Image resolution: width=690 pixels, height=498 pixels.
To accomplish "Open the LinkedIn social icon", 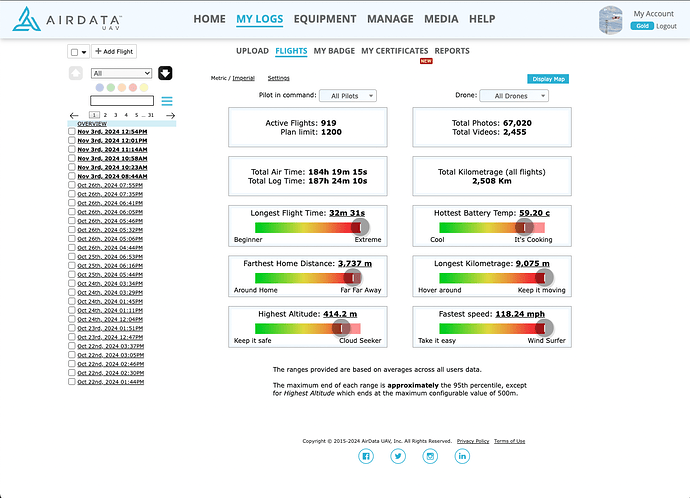I will tap(462, 456).
